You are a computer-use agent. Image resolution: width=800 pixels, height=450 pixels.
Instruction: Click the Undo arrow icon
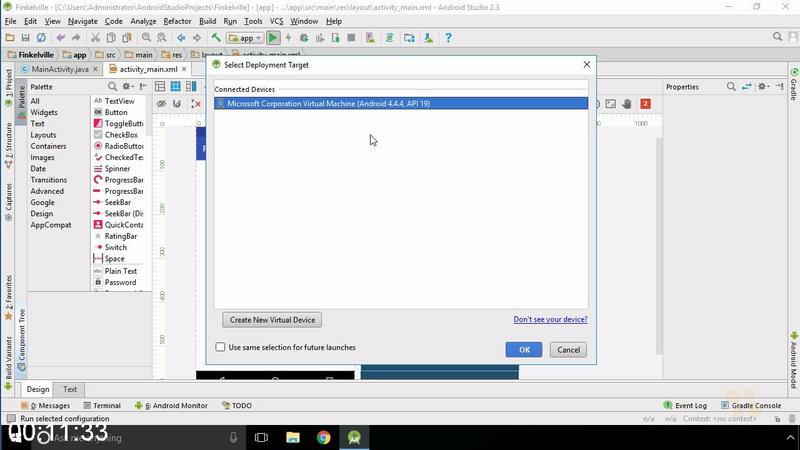(61, 38)
